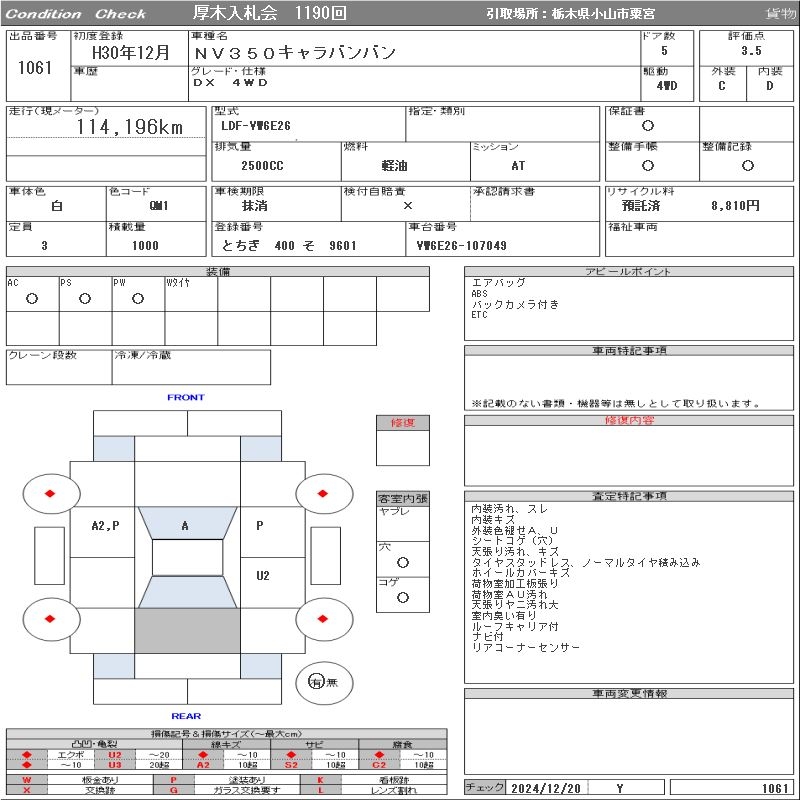Click the 預託済 recycle status
Viewport: 800px width, 800px height.
click(641, 206)
